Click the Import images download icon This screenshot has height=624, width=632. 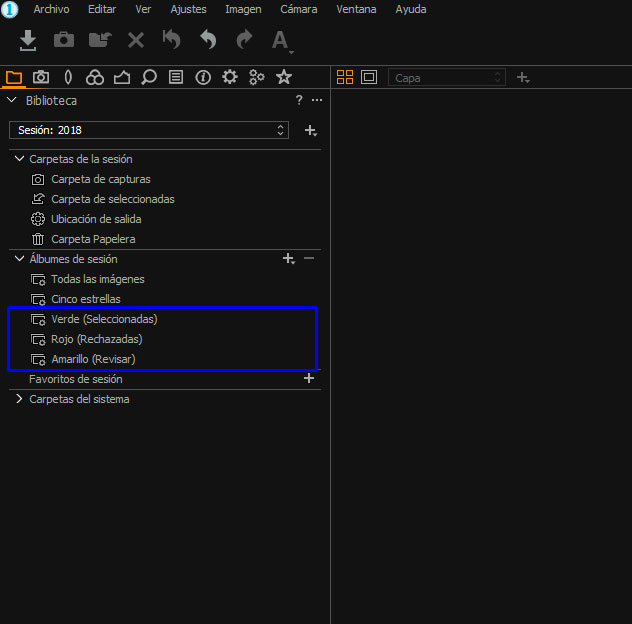(x=29, y=40)
